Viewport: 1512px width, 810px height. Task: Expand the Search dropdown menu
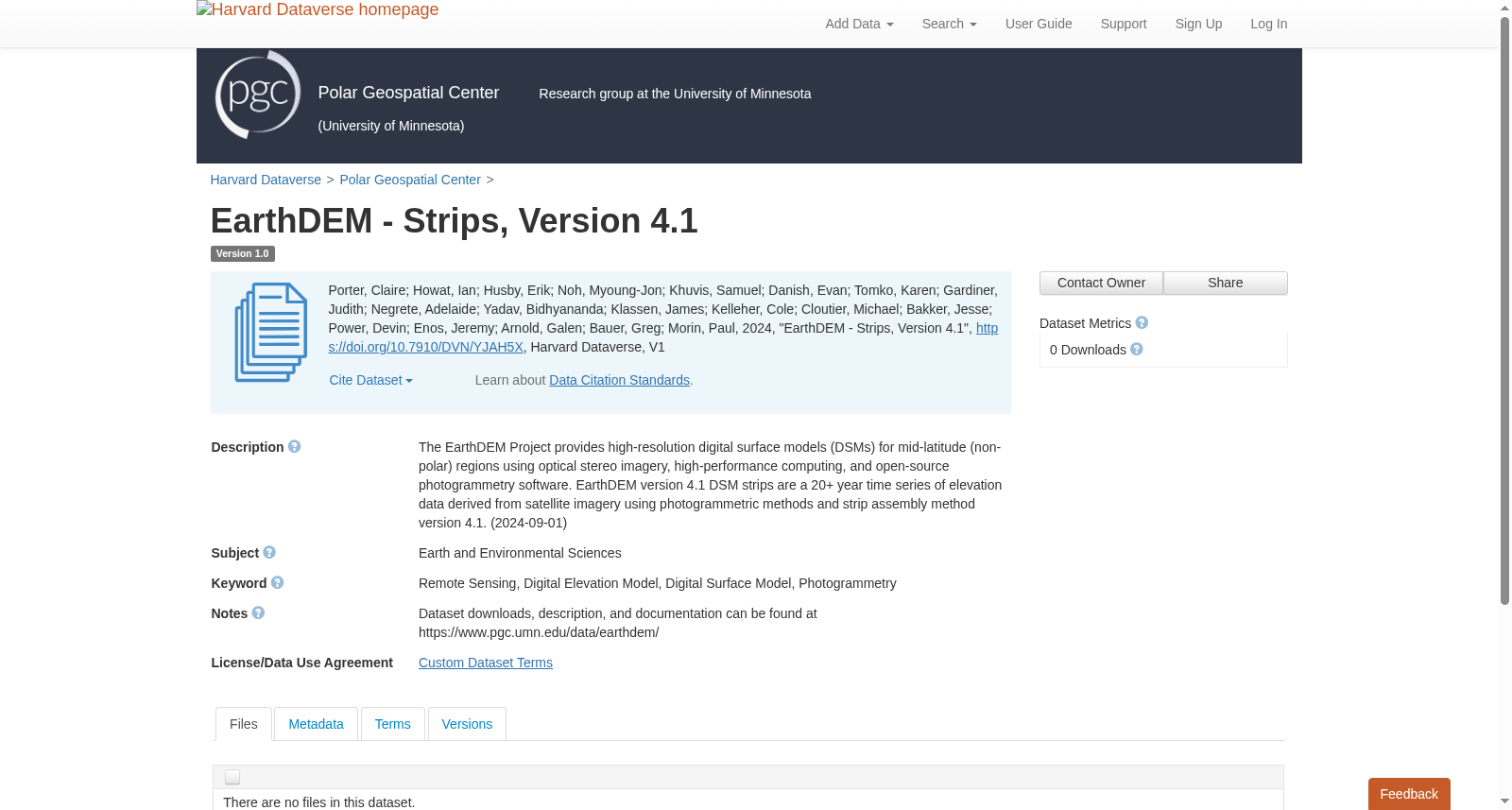[949, 24]
